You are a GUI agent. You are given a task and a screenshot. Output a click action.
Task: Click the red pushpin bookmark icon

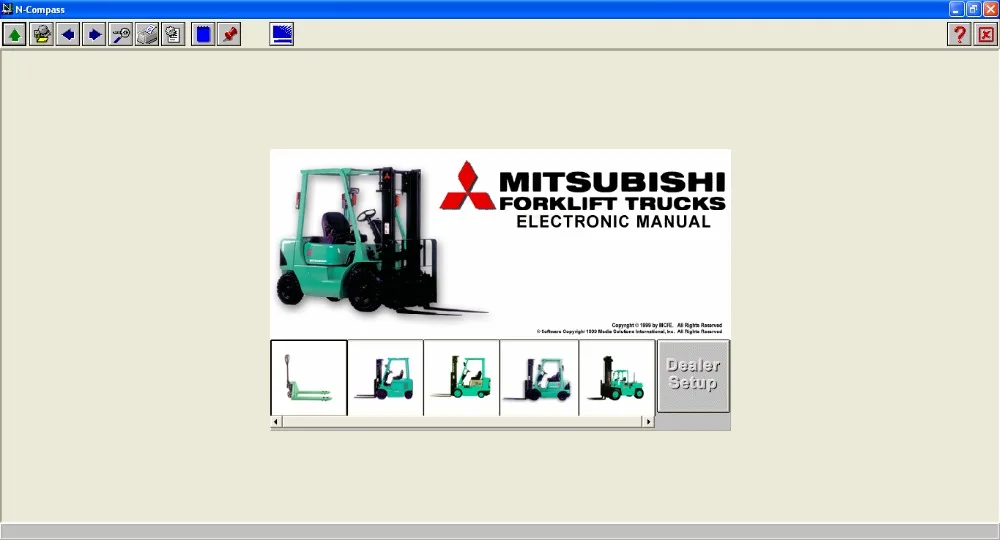tap(229, 34)
